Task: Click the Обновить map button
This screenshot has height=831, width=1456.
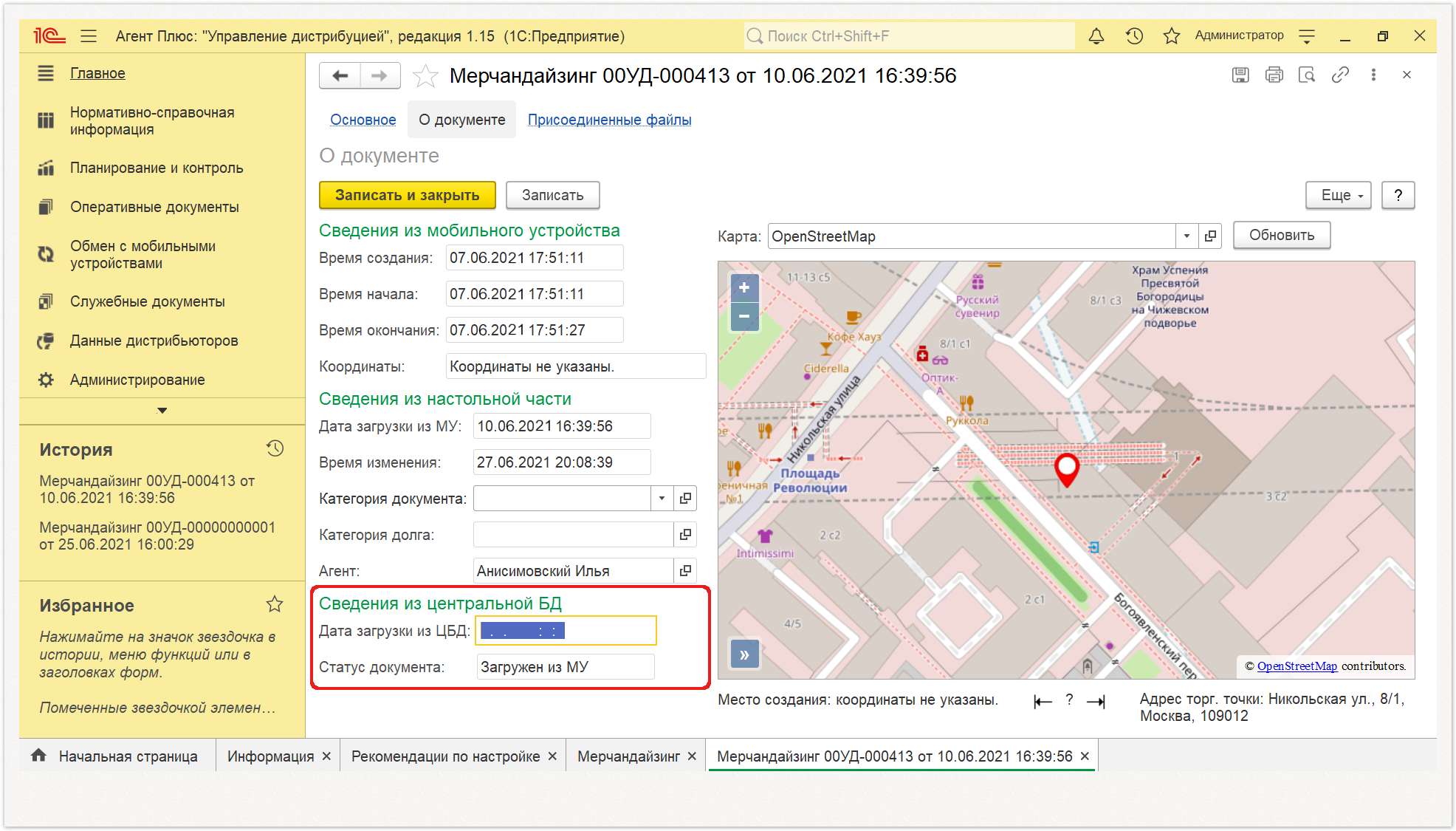Action: [x=1282, y=236]
